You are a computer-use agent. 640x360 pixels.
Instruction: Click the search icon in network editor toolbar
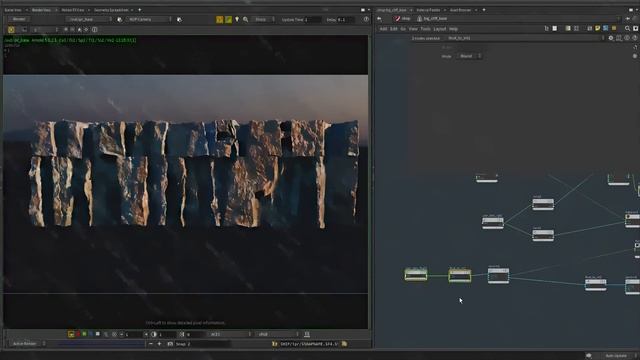627,28
